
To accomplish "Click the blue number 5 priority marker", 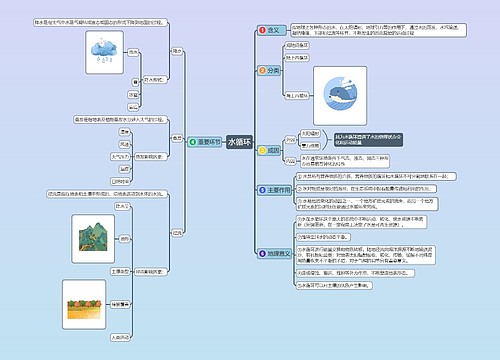I will click(x=262, y=190).
